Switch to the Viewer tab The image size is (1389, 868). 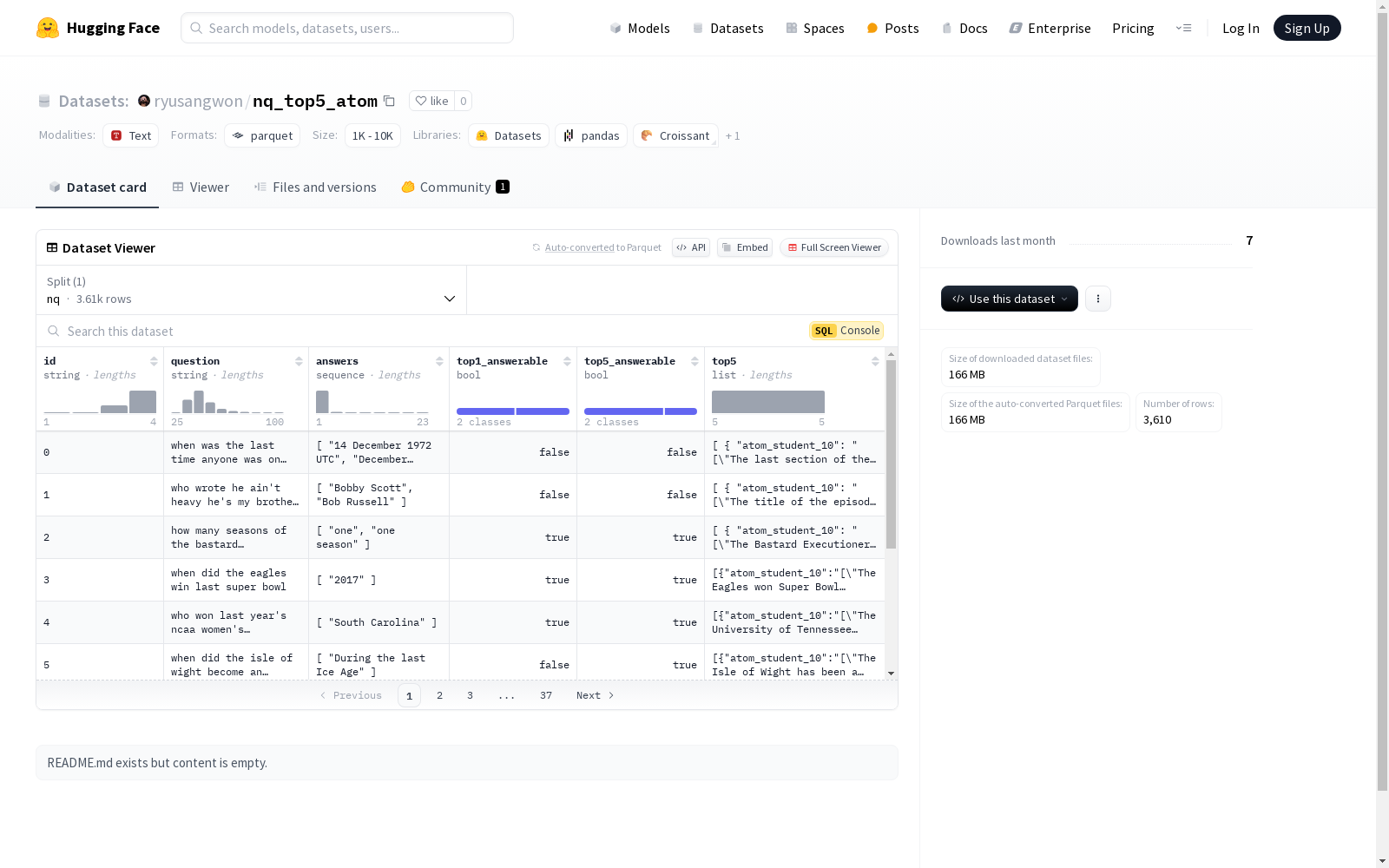[x=201, y=187]
